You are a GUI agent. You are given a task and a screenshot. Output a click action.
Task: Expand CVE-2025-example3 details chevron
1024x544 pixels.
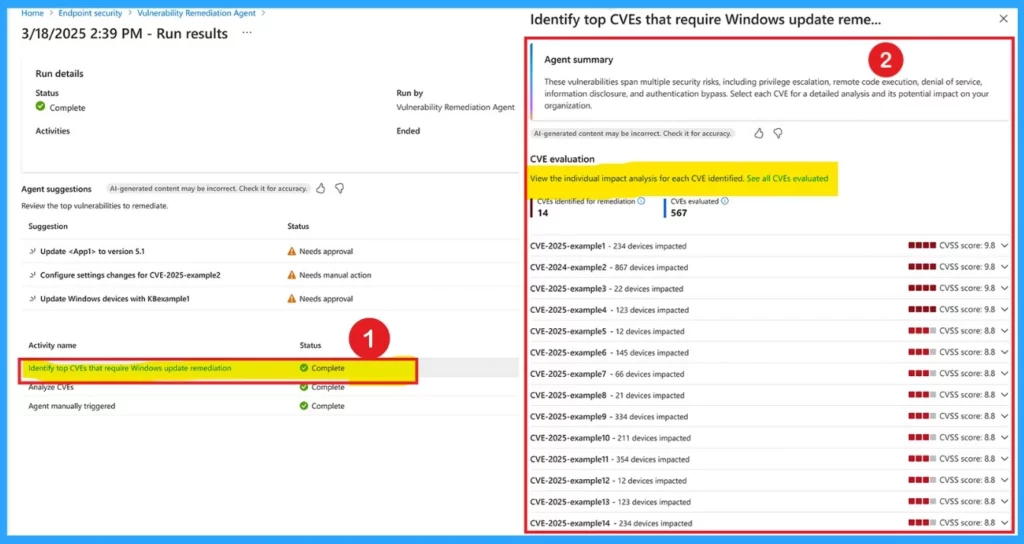1004,288
